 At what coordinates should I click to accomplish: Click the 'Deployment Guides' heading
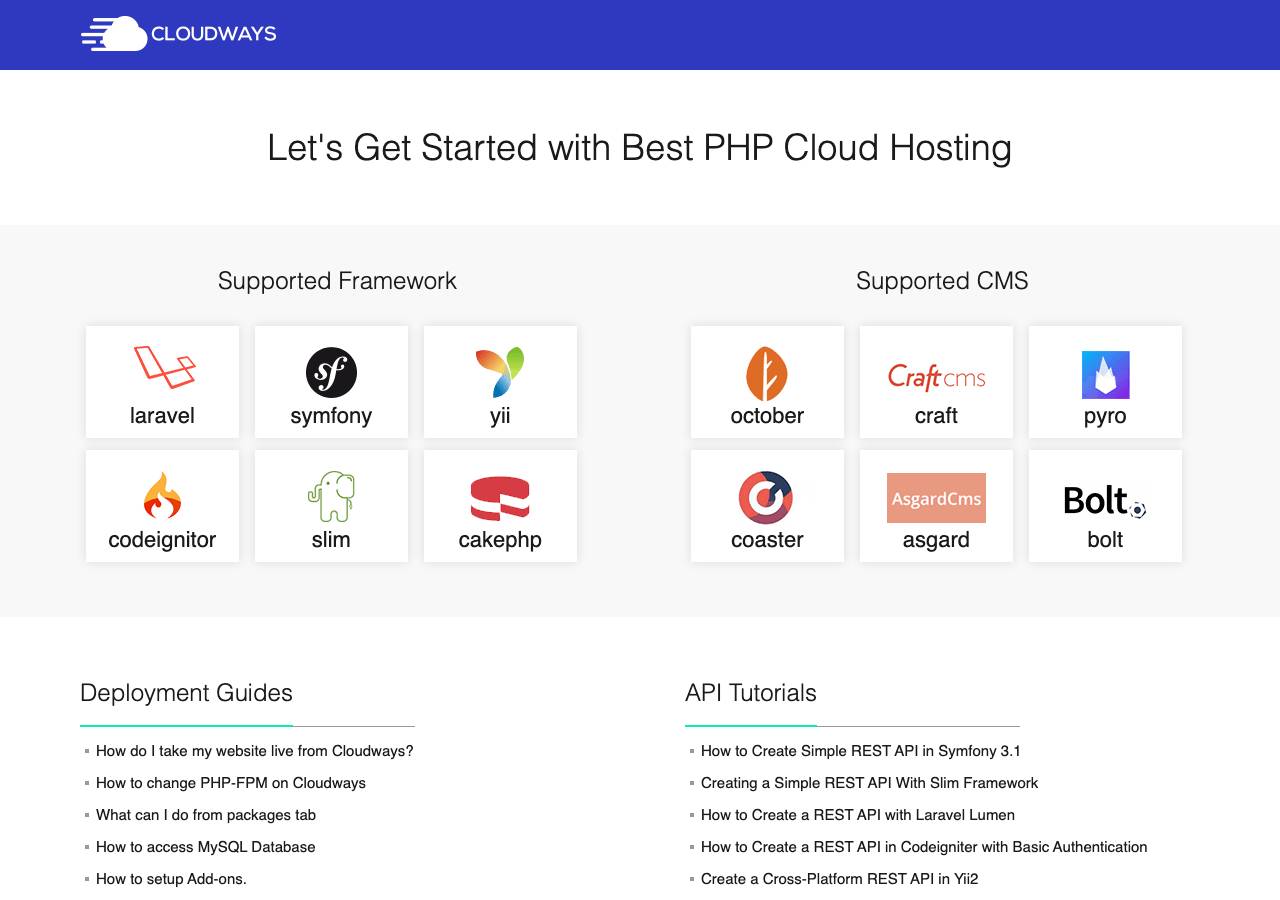coord(186,693)
